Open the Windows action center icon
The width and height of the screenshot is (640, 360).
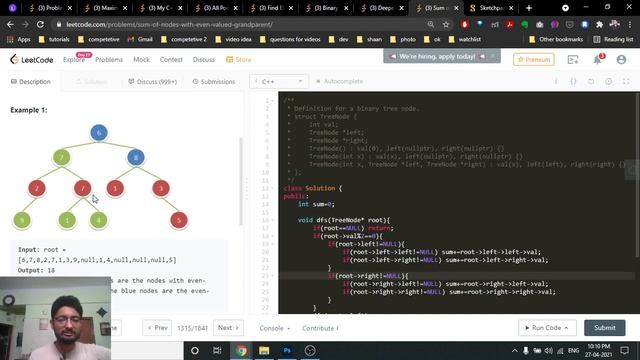click(624, 351)
